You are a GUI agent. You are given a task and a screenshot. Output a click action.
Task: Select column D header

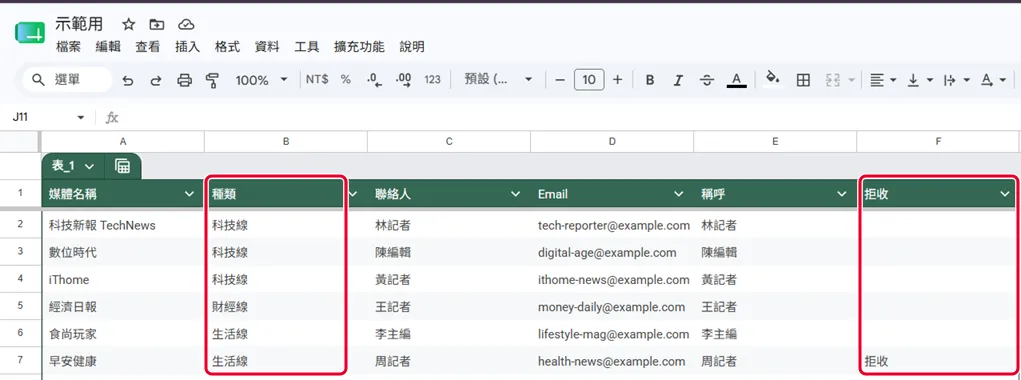pyautogui.click(x=612, y=142)
